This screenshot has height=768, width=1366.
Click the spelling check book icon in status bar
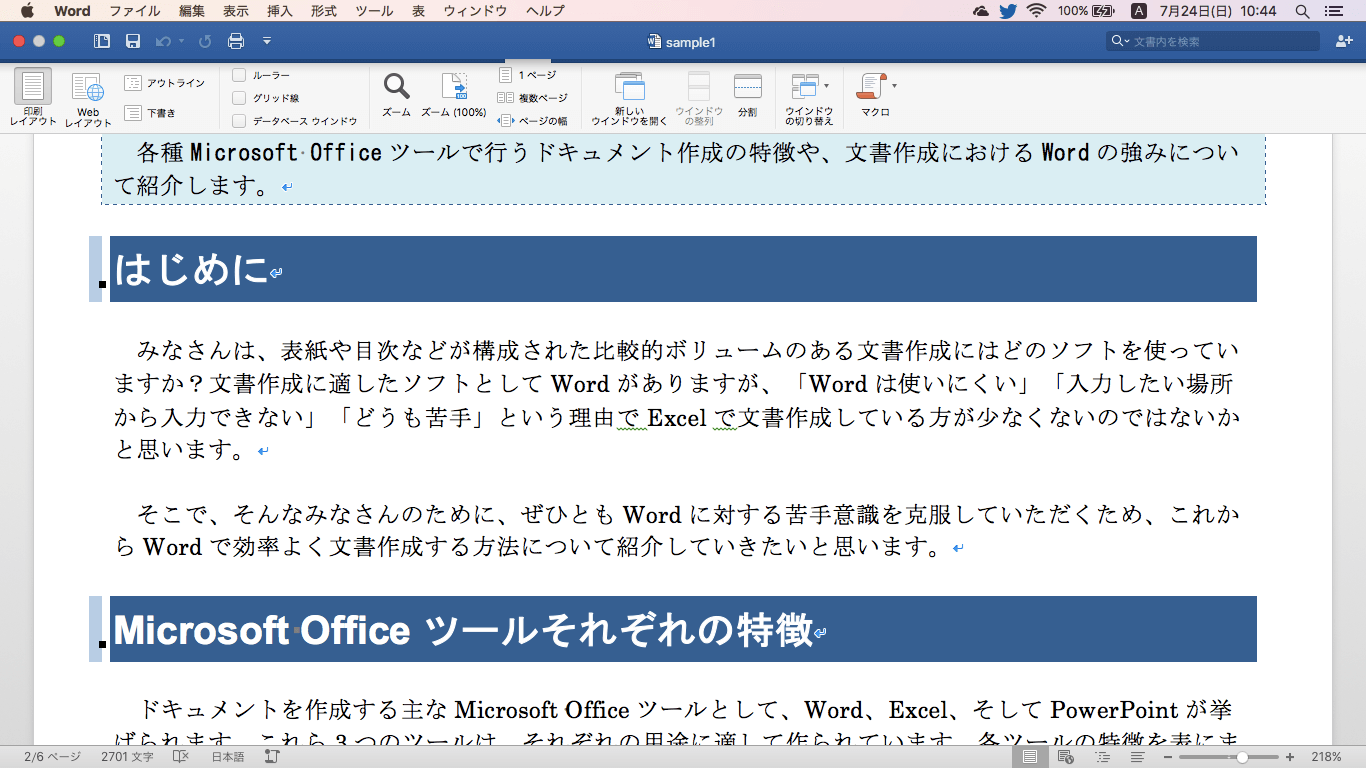pyautogui.click(x=181, y=757)
